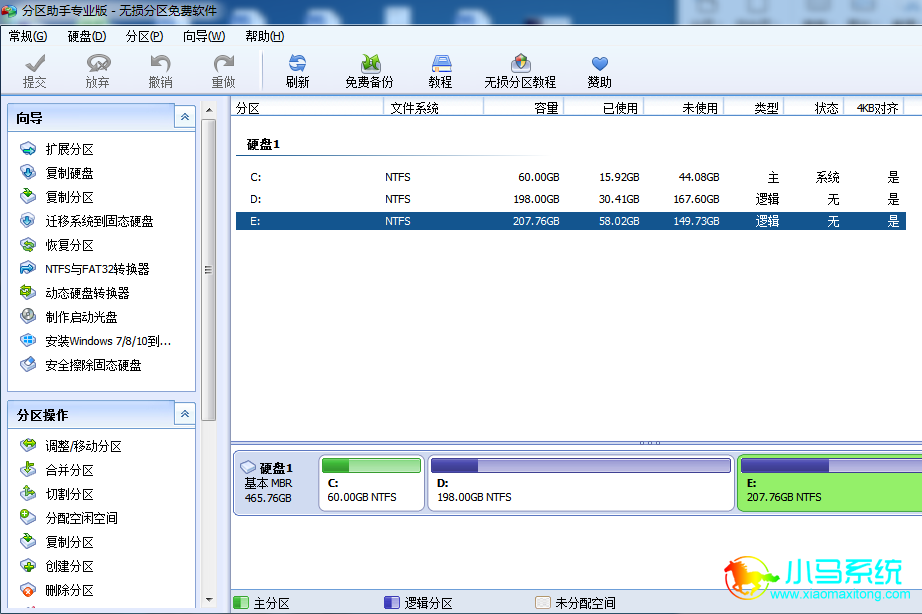Click the 状态 column header
This screenshot has height=614, width=922.
[814, 108]
